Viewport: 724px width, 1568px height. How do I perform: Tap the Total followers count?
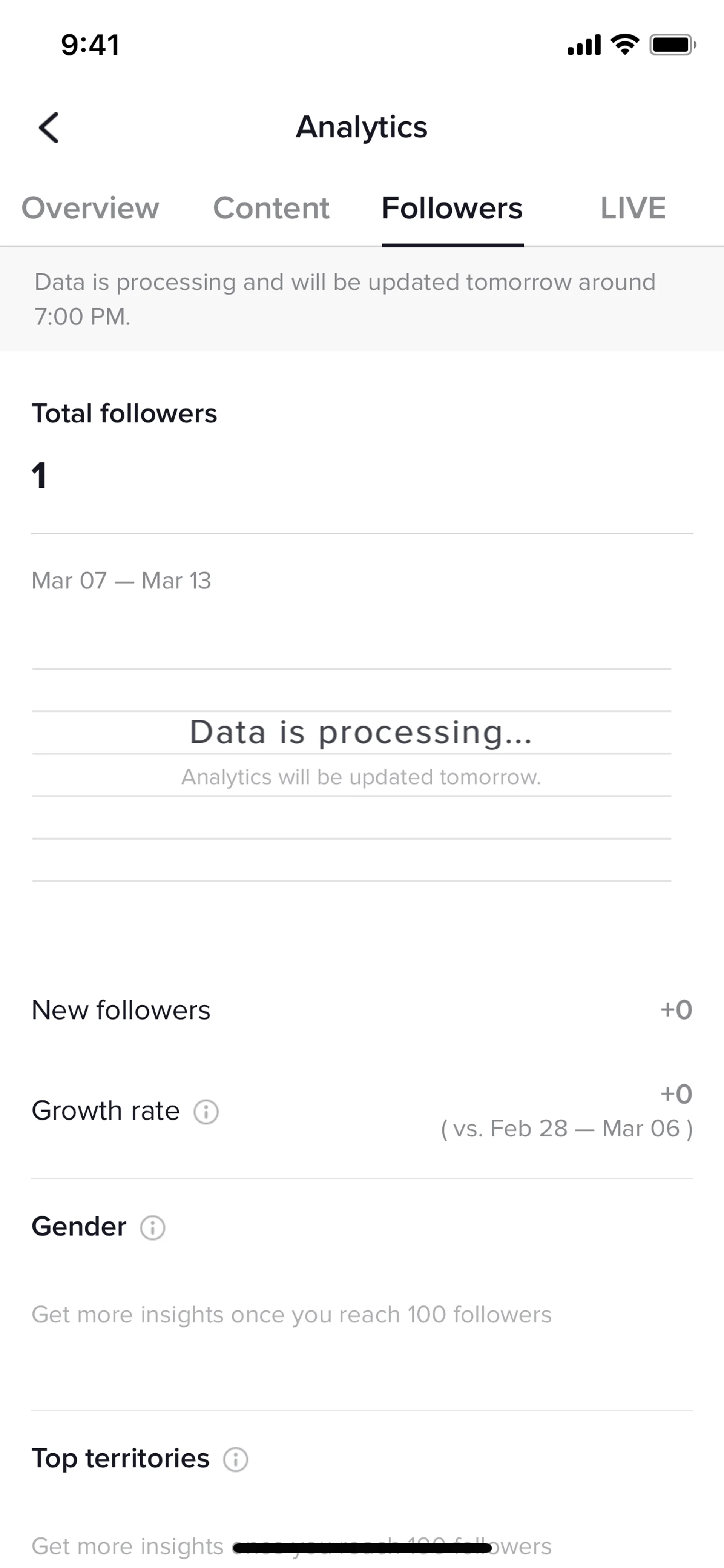[39, 475]
